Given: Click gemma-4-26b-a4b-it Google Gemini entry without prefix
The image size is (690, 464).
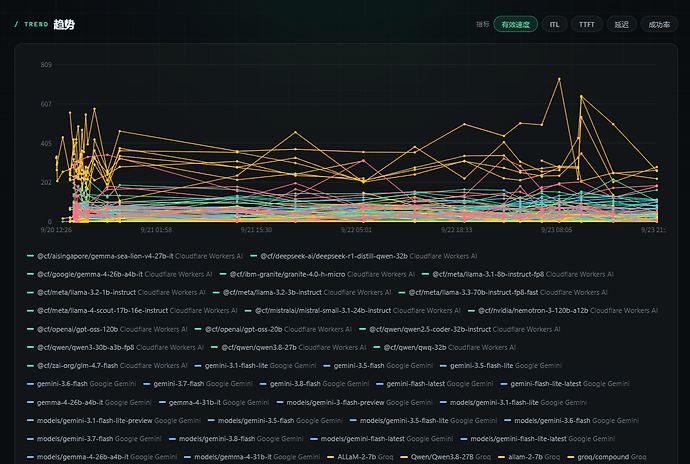Looking at the screenshot, I should pyautogui.click(x=89, y=402).
